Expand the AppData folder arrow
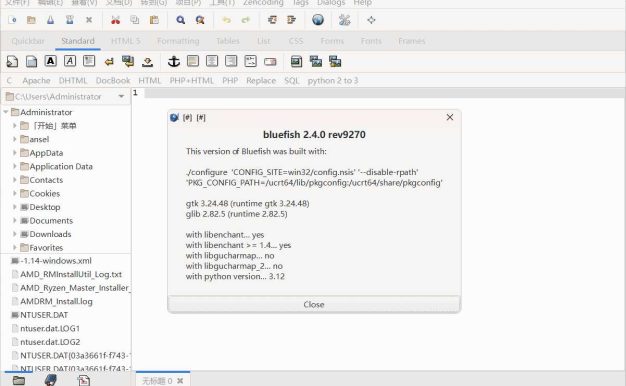This screenshot has width=626, height=386. (x=15, y=153)
